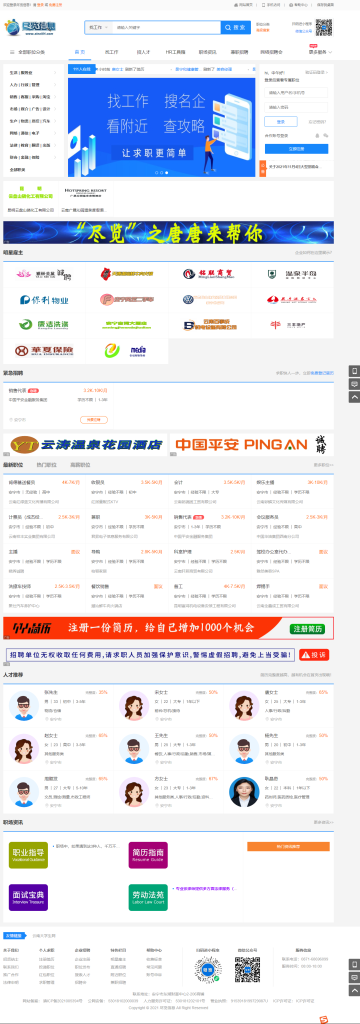The width and height of the screenshot is (360, 1024).
Task: Click the back-to-top arrow in upper floating sidebar
Action: [x=354, y=397]
